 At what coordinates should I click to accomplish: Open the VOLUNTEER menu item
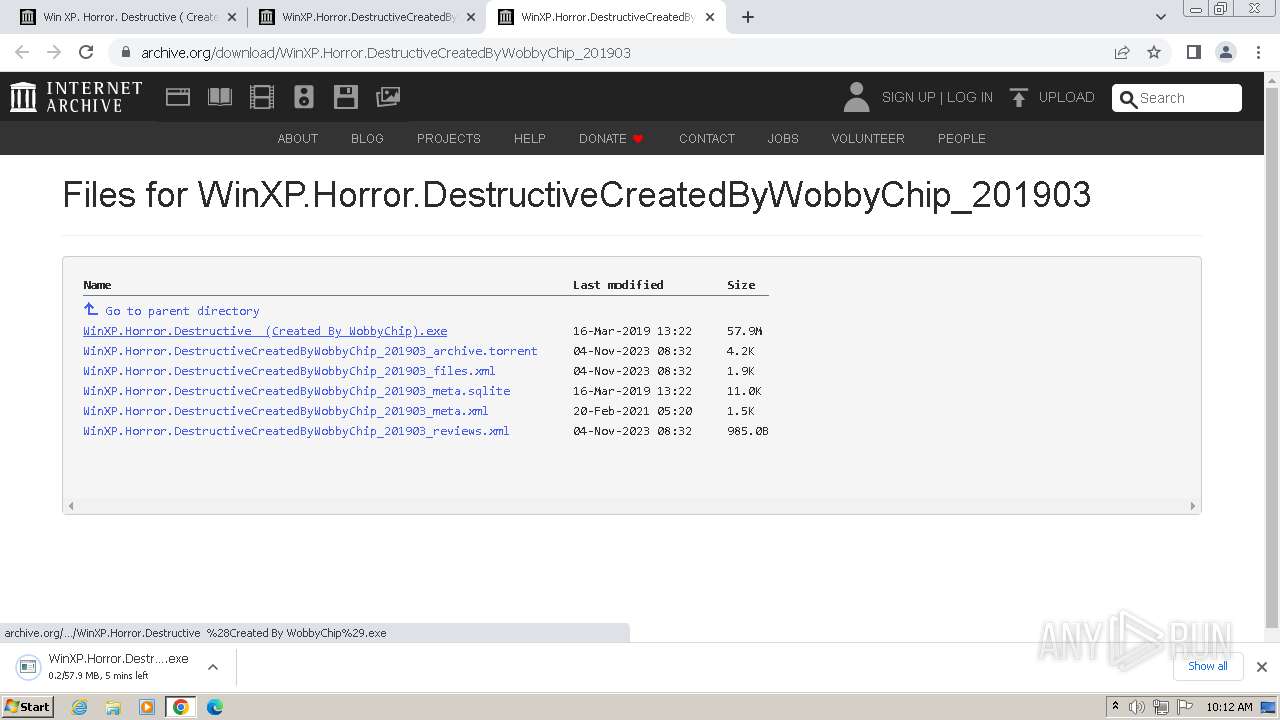[868, 138]
